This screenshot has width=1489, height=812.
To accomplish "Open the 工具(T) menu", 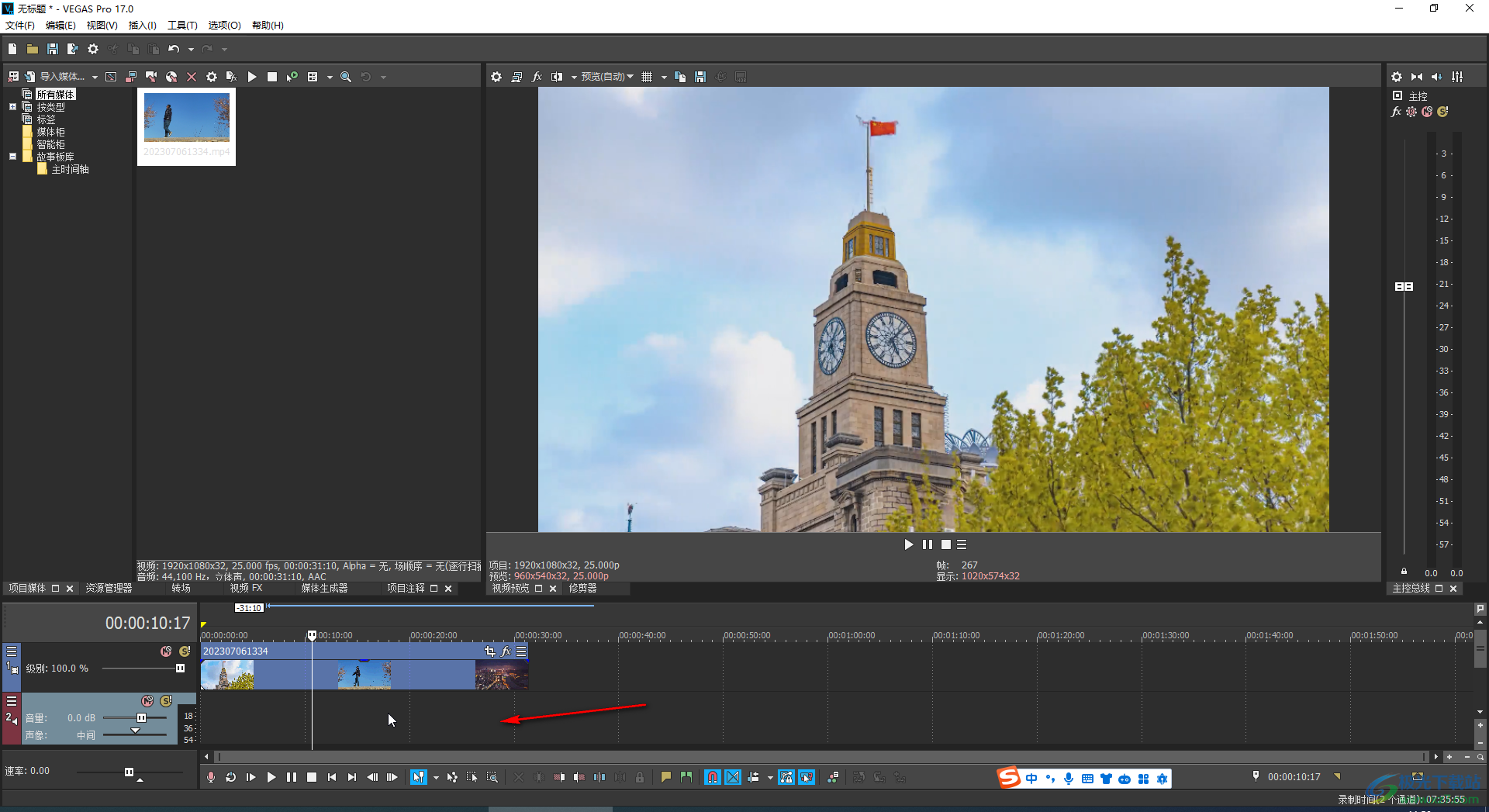I will [182, 26].
